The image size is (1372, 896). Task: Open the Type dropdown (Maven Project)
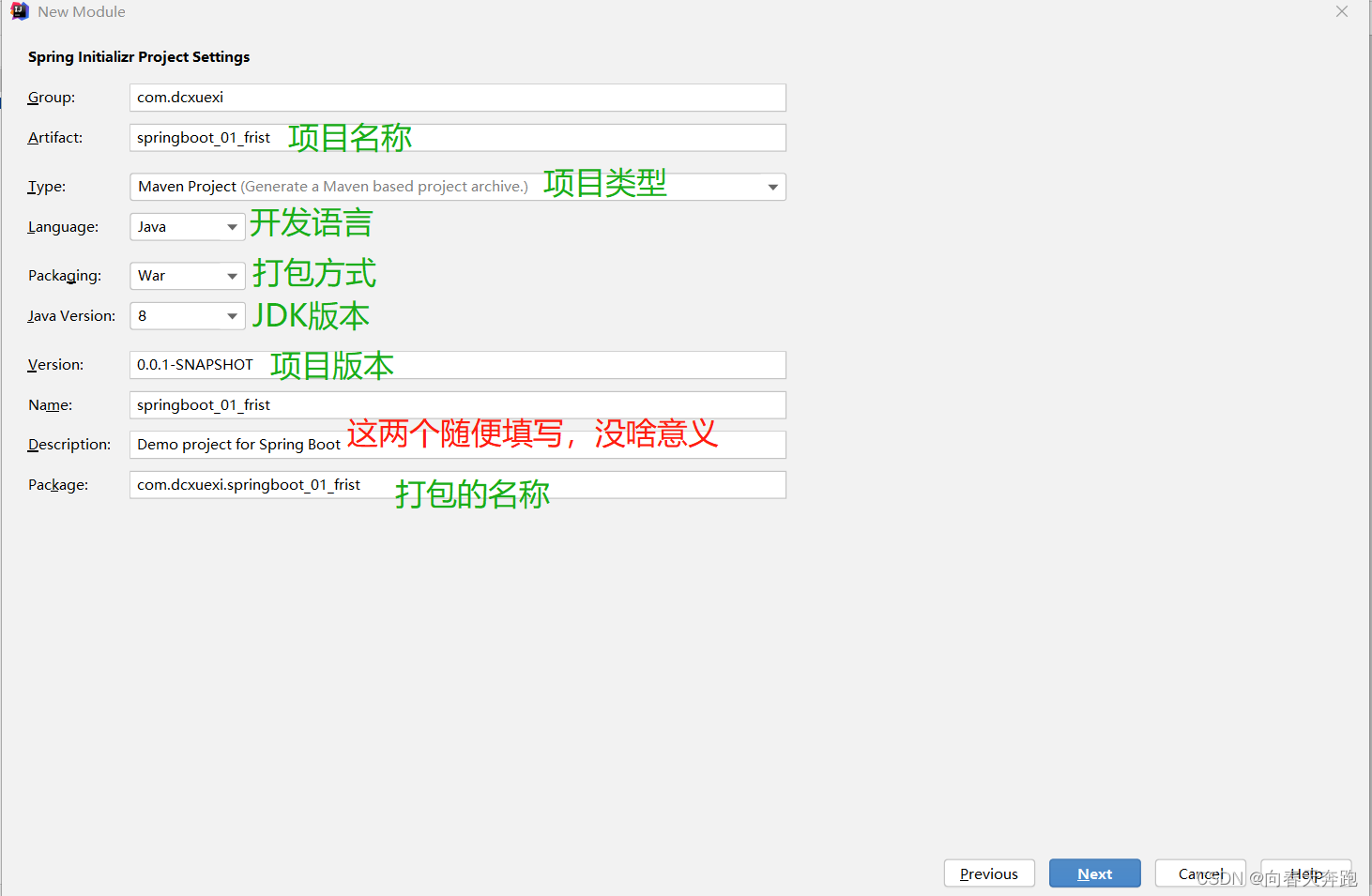[x=458, y=187]
